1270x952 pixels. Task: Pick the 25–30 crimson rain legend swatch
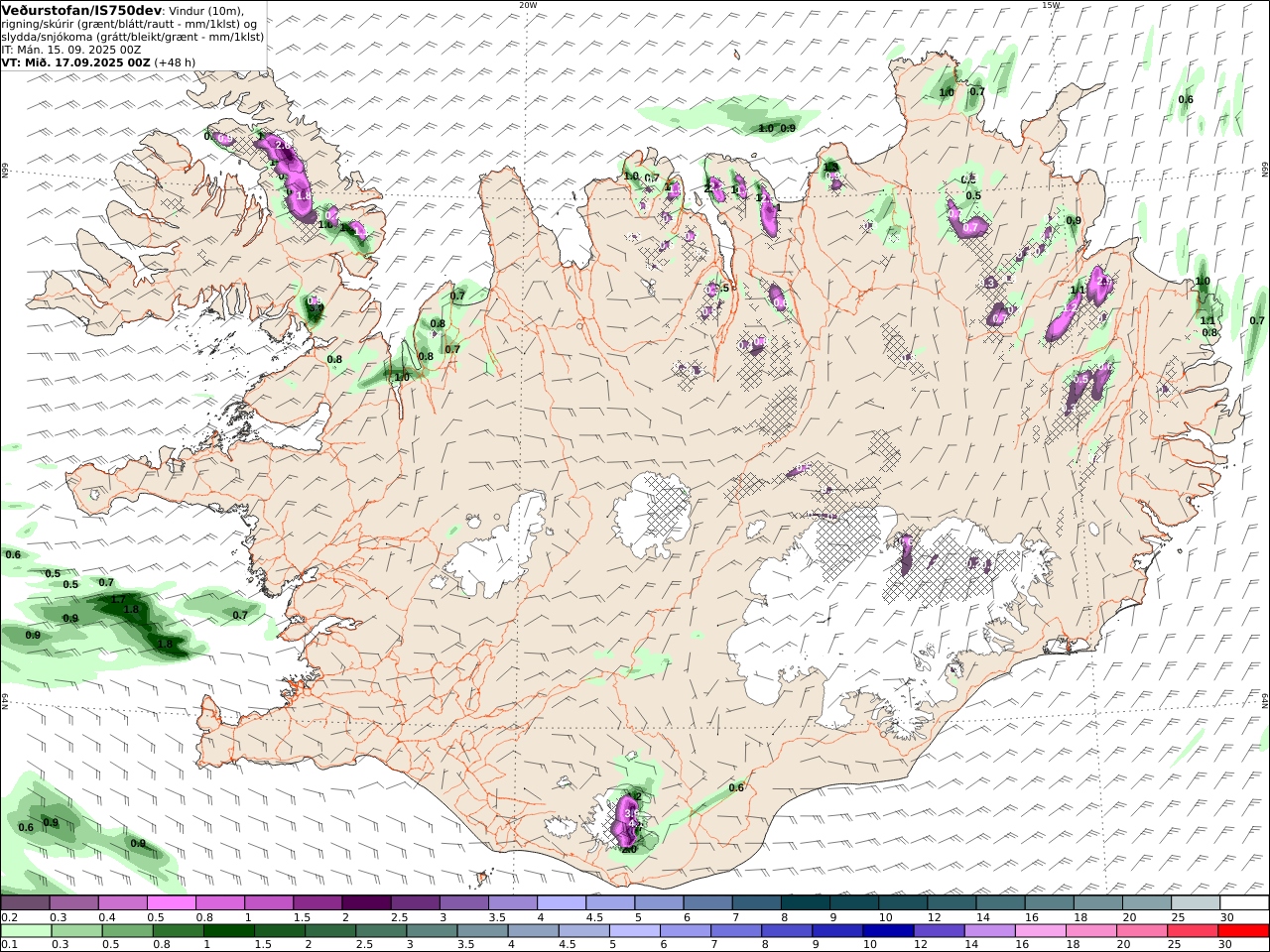(1193, 930)
